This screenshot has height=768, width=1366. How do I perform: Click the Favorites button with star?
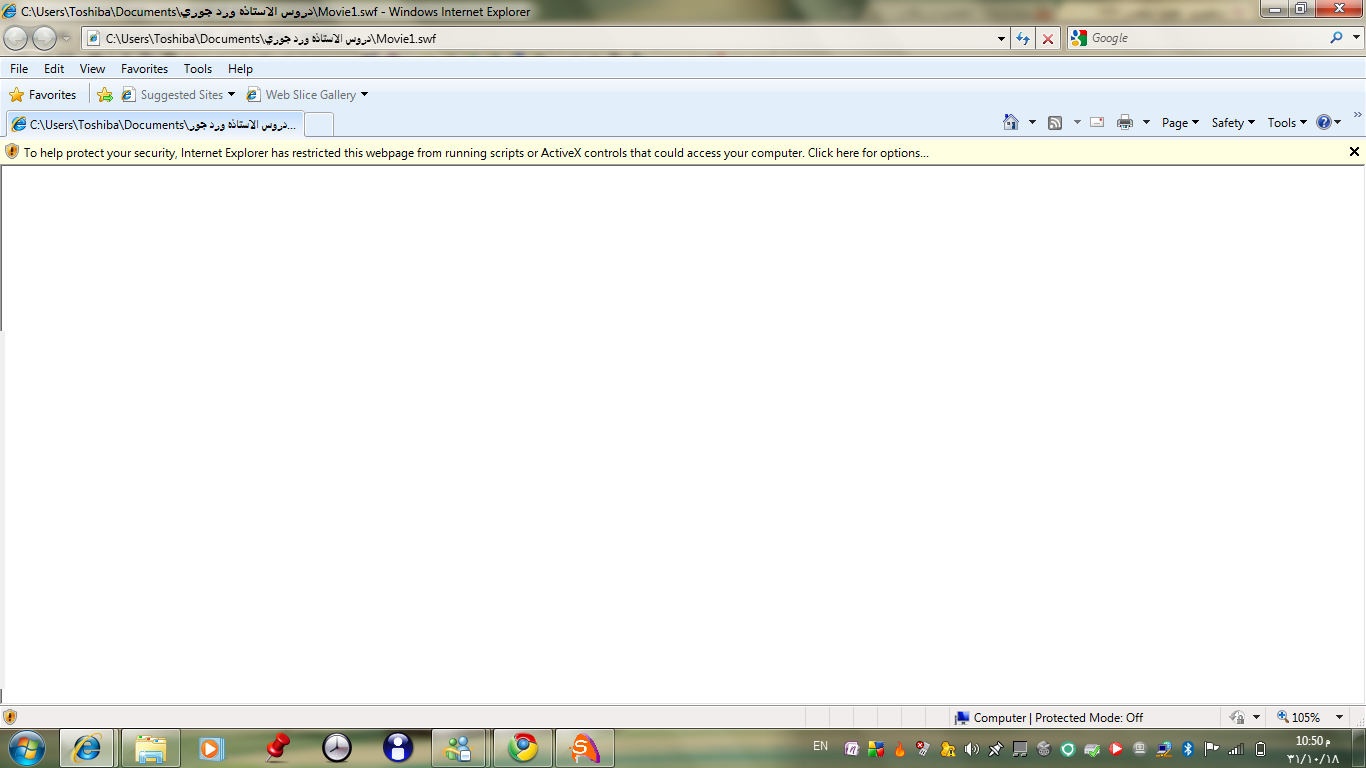(x=43, y=95)
